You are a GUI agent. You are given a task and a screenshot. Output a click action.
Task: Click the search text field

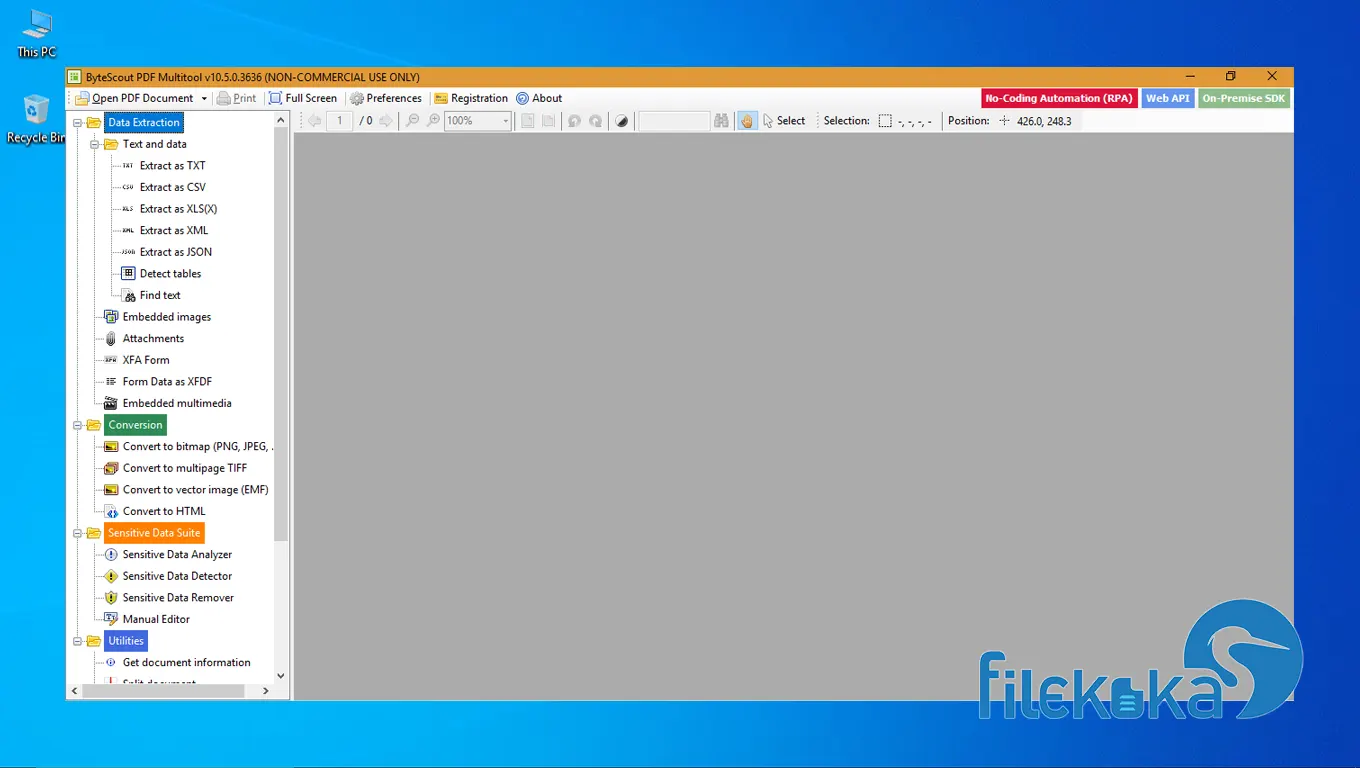[674, 121]
